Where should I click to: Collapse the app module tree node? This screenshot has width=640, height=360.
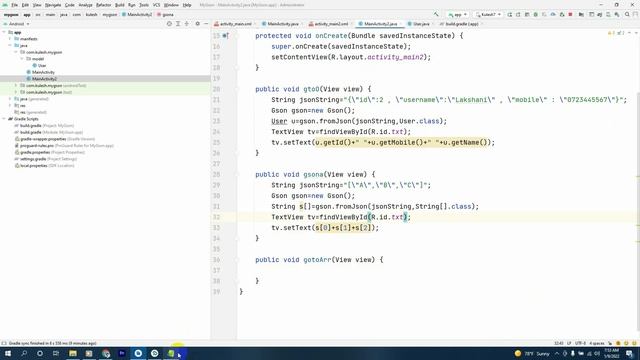(4, 32)
